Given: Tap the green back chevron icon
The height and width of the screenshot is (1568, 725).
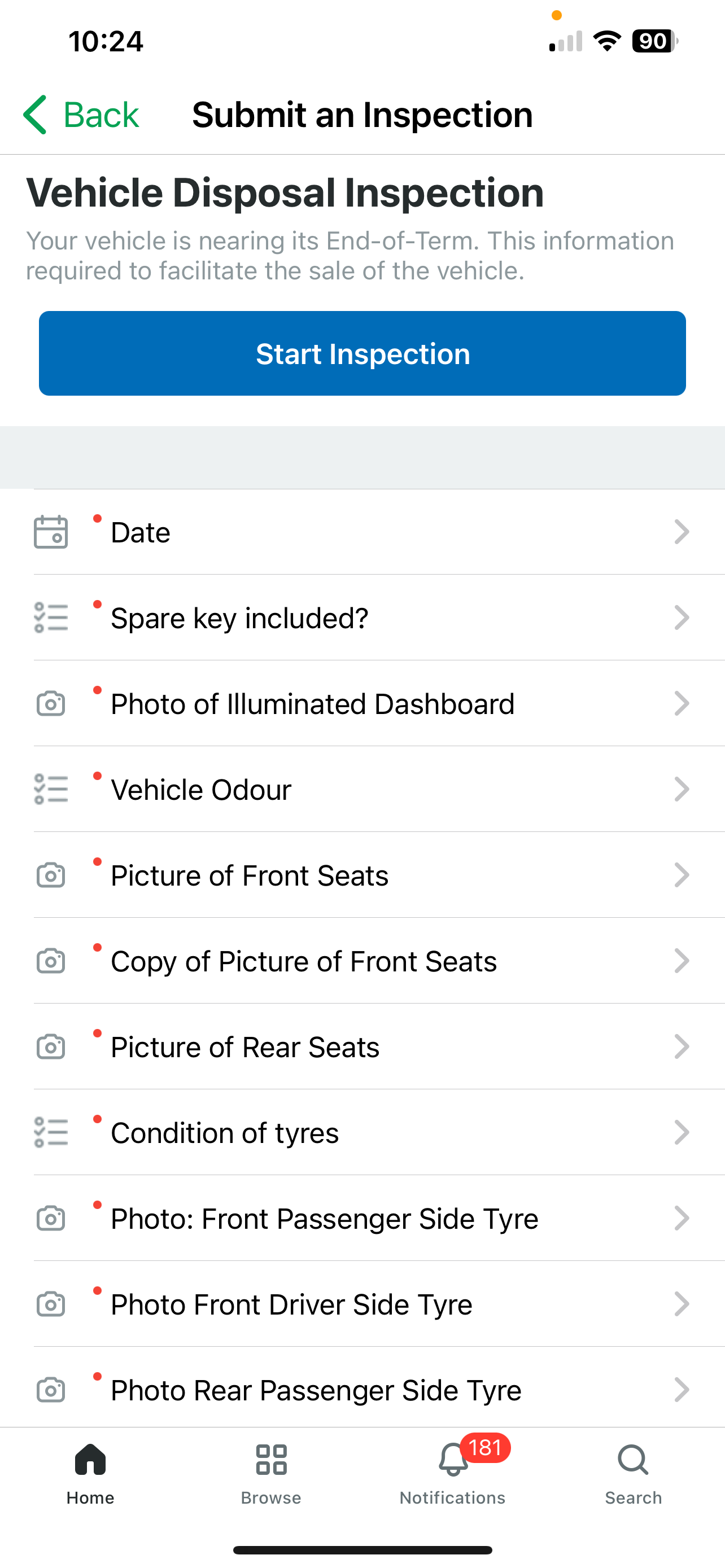Looking at the screenshot, I should coord(36,115).
